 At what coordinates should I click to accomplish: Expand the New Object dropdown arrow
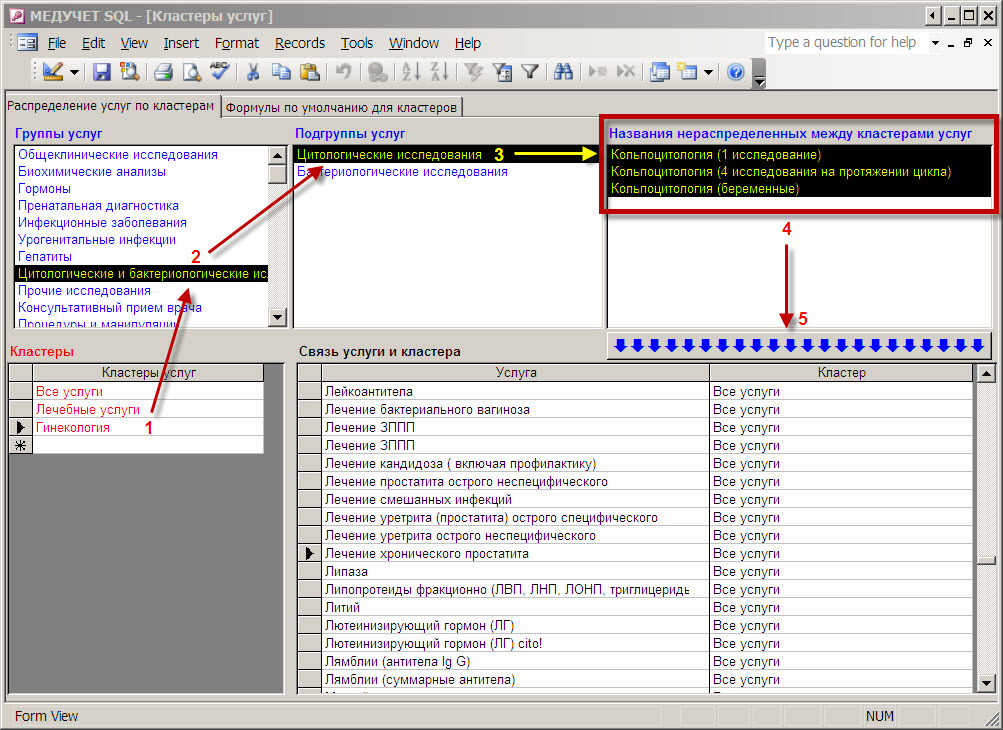[708, 72]
